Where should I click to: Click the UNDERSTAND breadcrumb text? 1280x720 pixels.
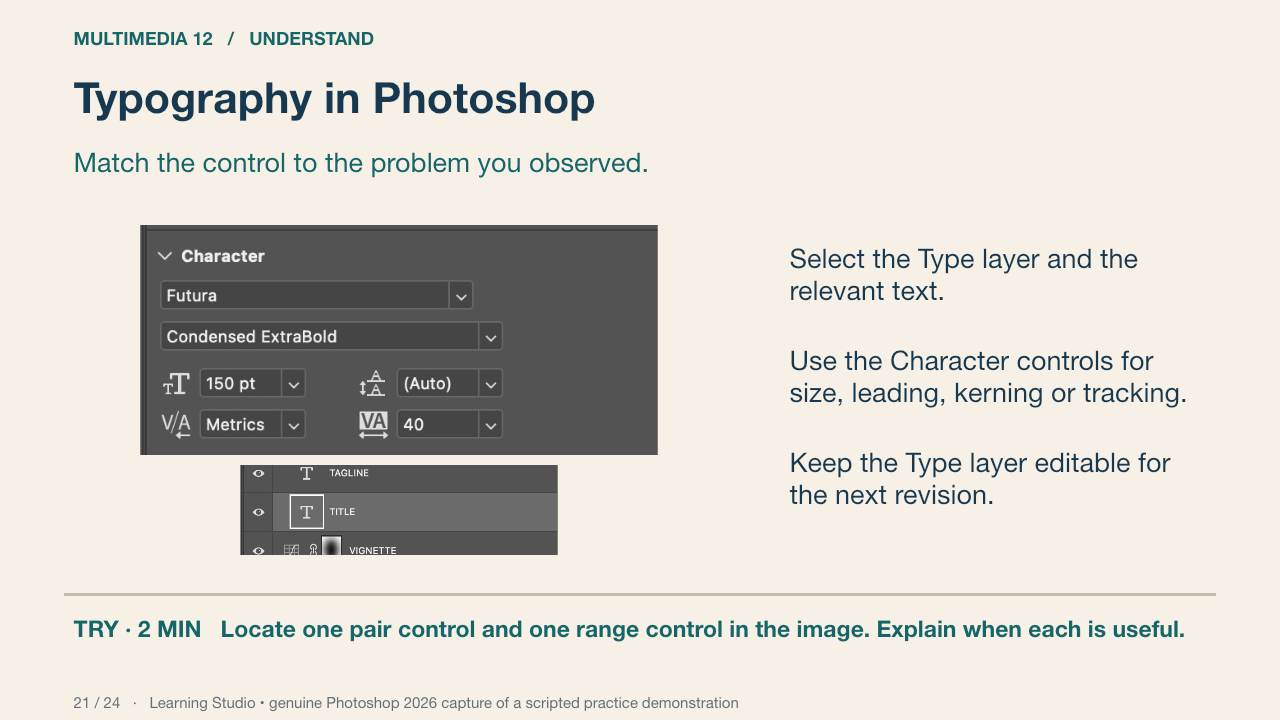tap(311, 39)
